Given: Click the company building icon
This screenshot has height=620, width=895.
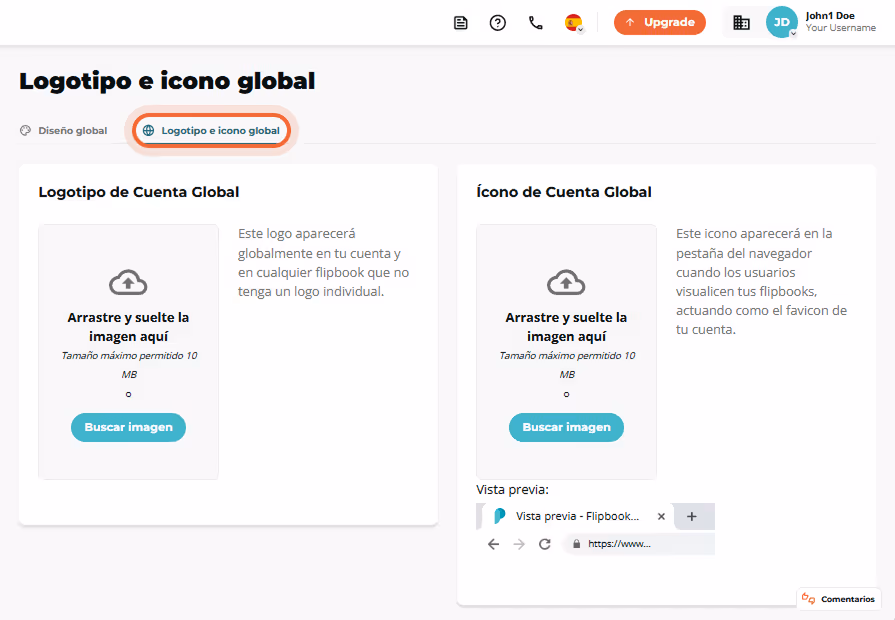Looking at the screenshot, I should click(741, 22).
